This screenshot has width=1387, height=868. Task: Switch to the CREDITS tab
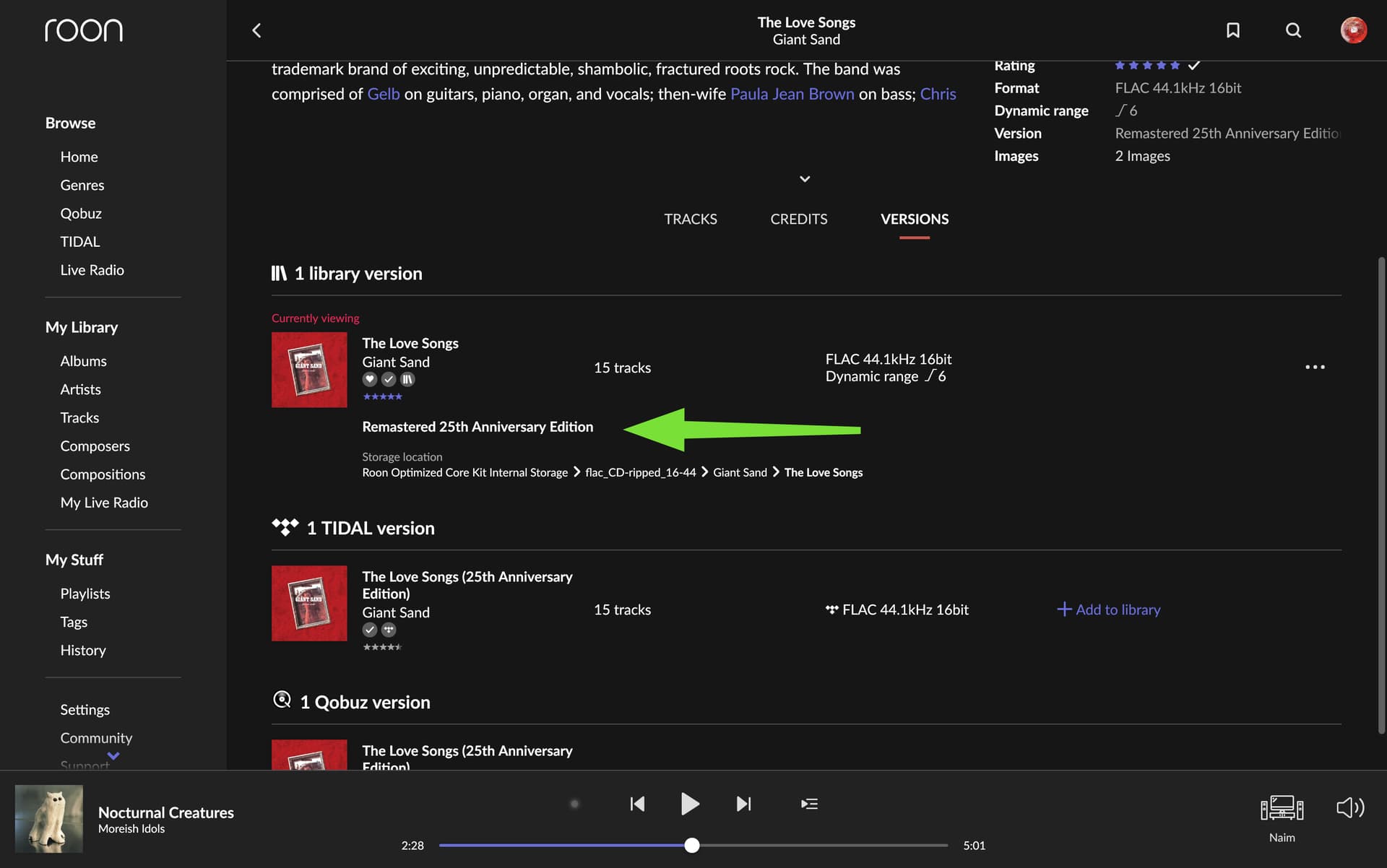[798, 219]
